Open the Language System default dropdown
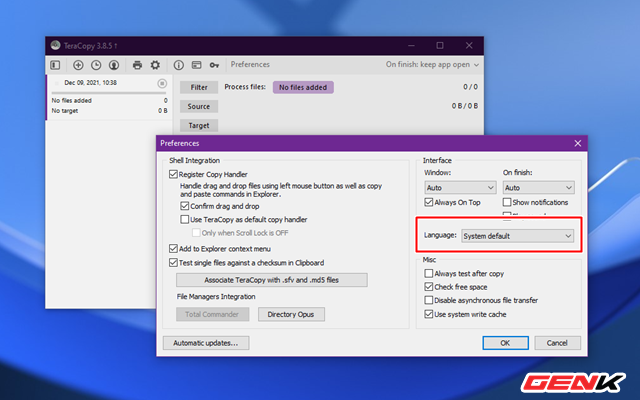Viewport: 640px width, 400px height. [x=517, y=236]
